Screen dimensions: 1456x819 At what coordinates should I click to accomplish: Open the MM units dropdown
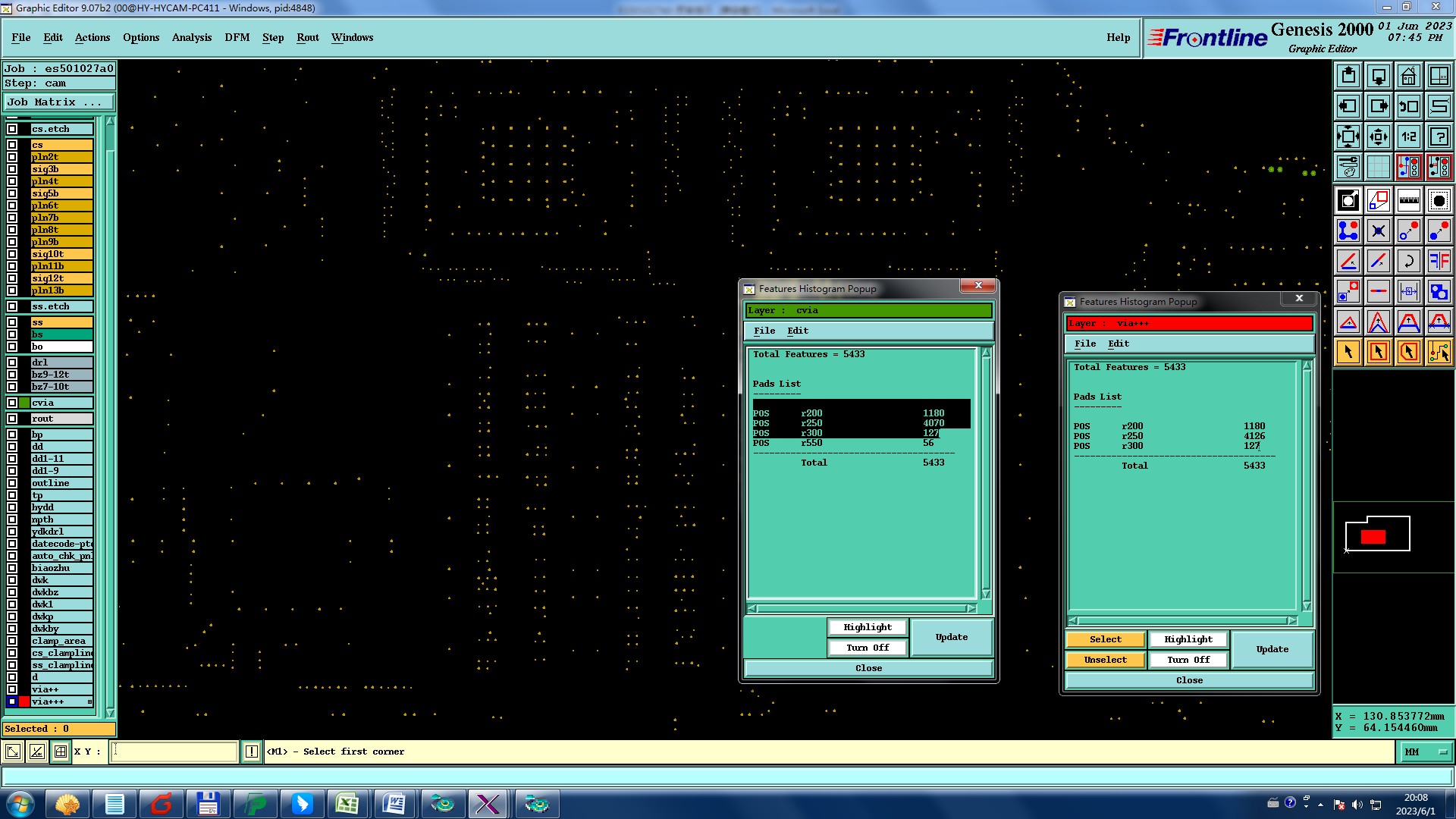(1426, 752)
